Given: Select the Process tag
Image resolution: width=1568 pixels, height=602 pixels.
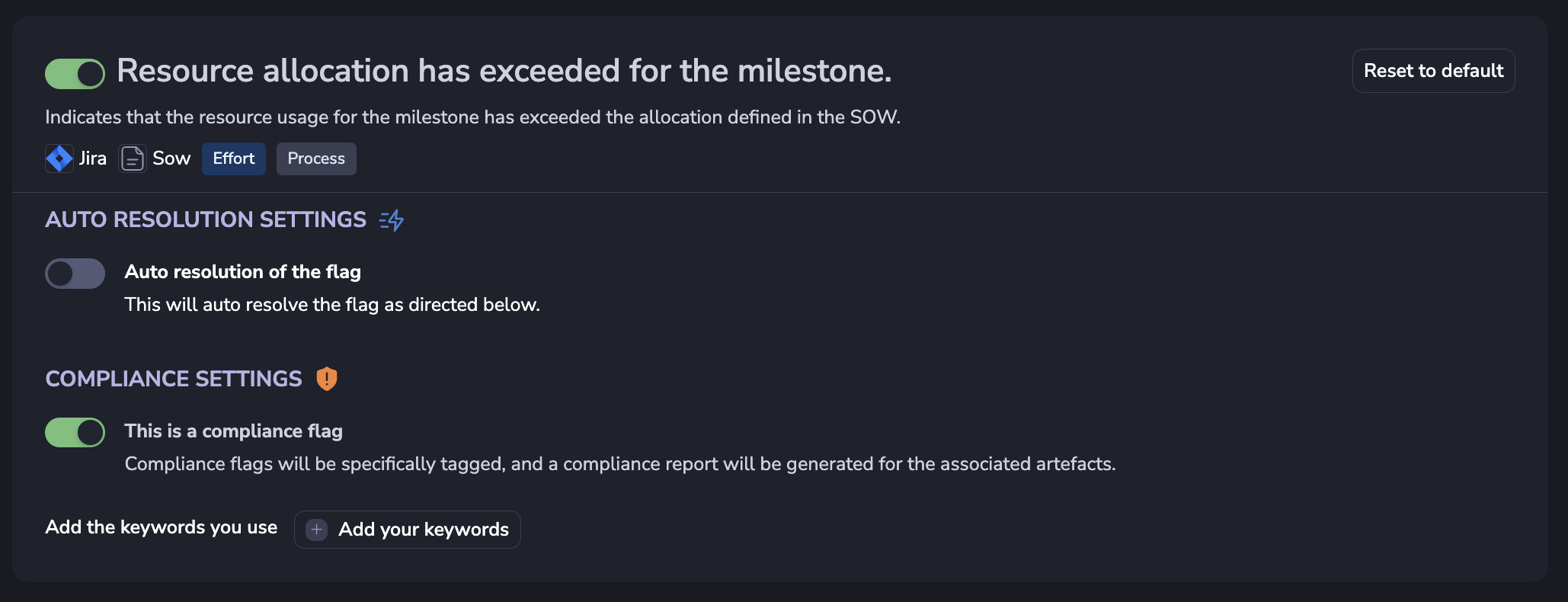Looking at the screenshot, I should 316,159.
